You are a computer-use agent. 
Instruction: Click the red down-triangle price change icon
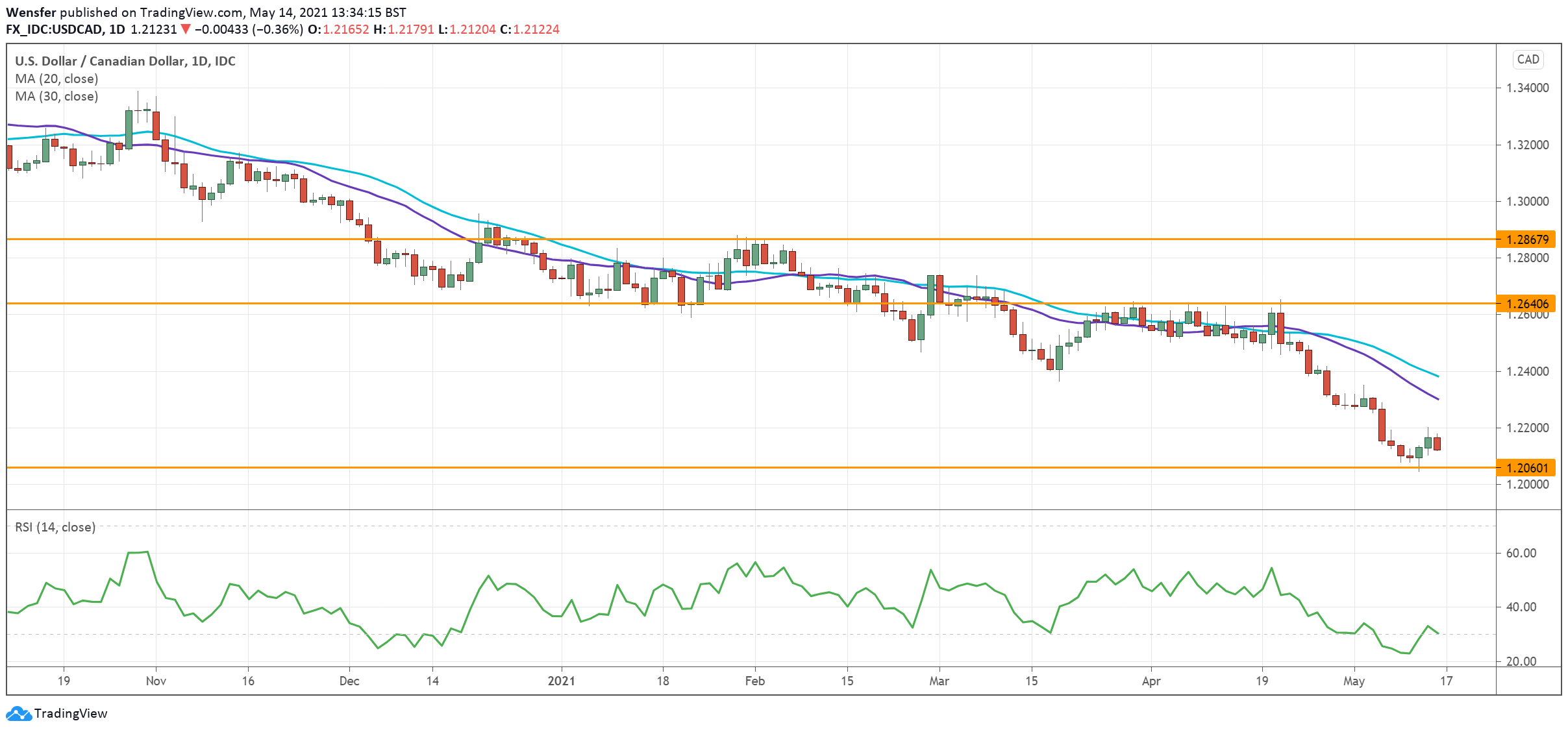pyautogui.click(x=186, y=29)
